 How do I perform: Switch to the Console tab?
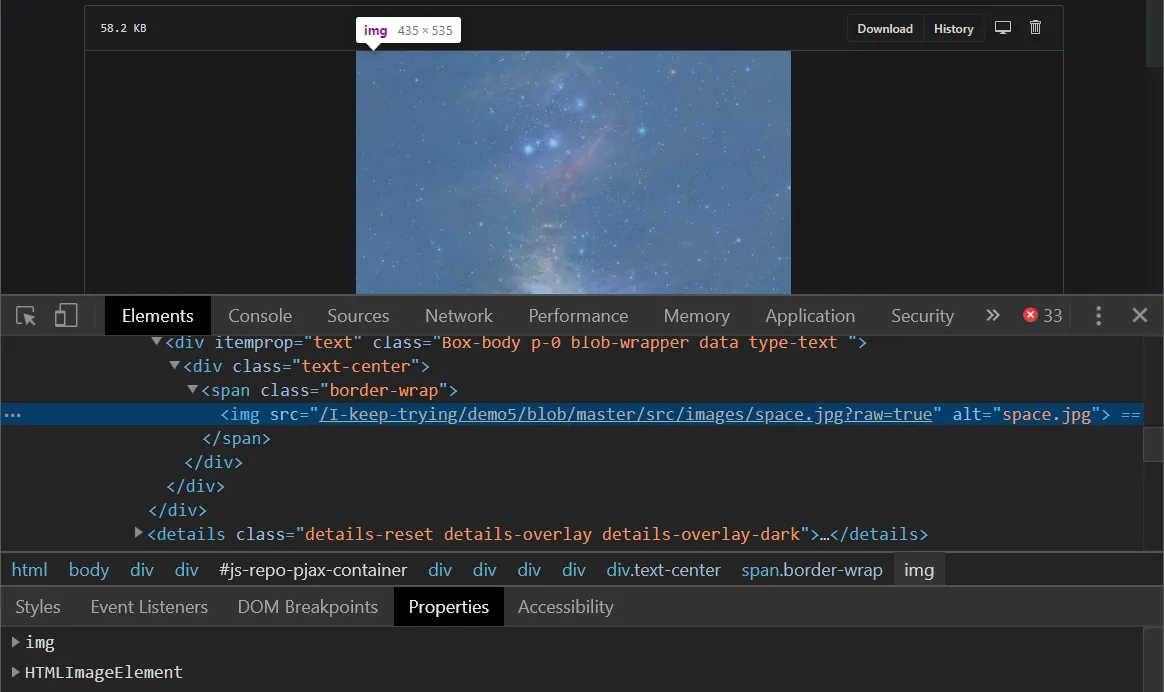[x=260, y=316]
